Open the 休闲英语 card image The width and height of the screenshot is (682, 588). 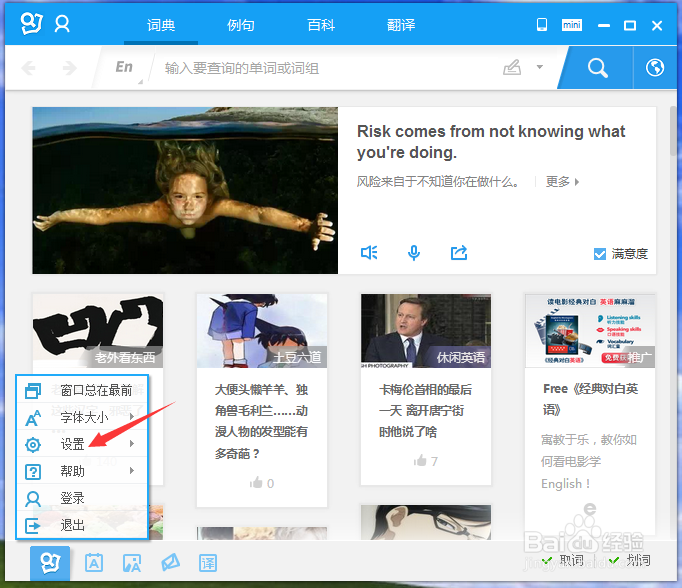point(426,331)
